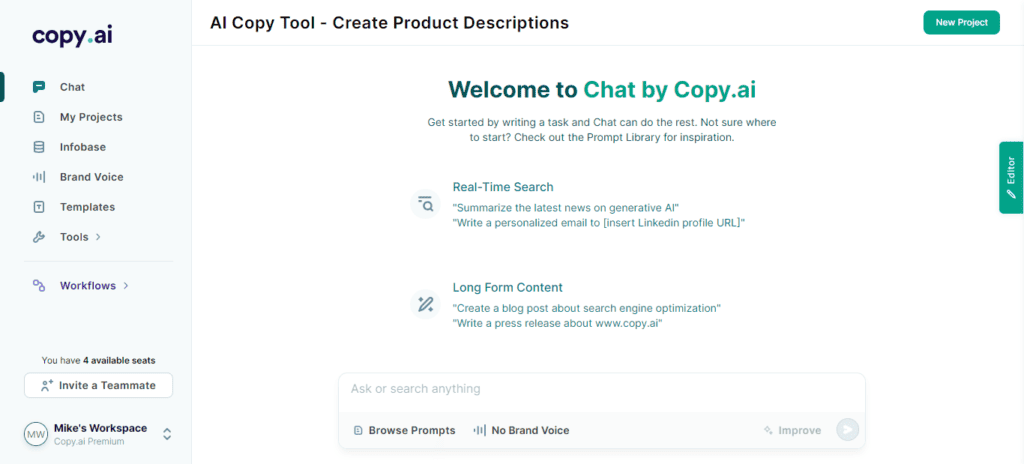Viewport: 1024px width, 464px height.
Task: Click the Long Form Content pen icon
Action: point(426,305)
